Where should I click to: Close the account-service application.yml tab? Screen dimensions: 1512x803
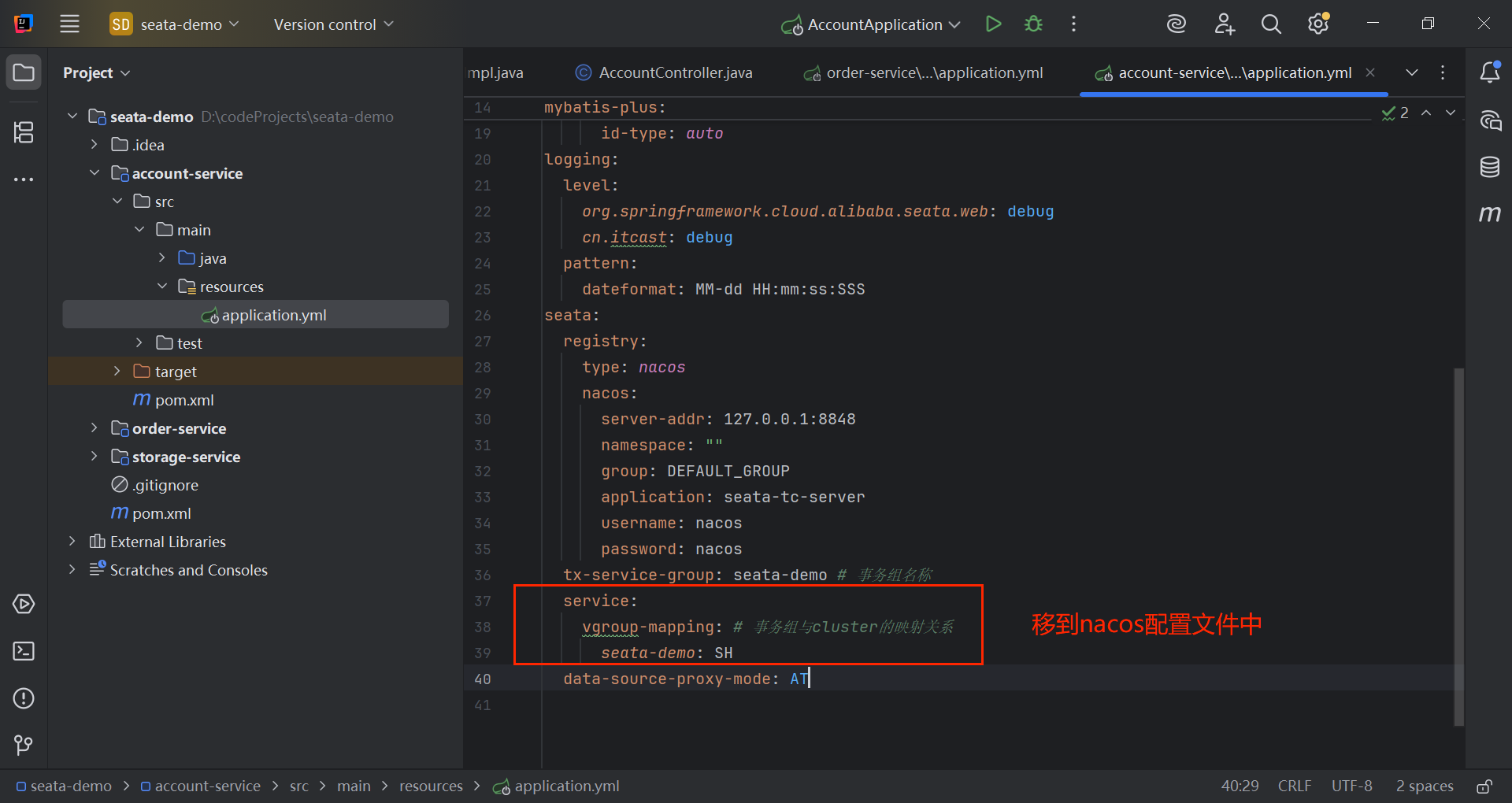click(x=1370, y=72)
